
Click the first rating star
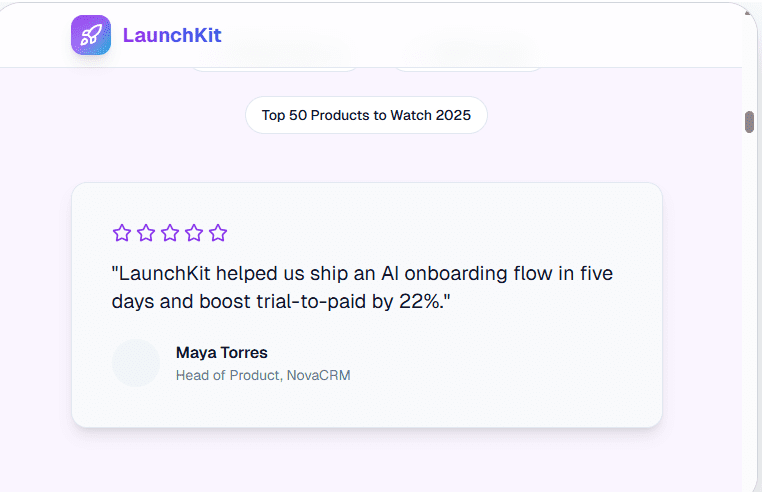pyautogui.click(x=122, y=233)
